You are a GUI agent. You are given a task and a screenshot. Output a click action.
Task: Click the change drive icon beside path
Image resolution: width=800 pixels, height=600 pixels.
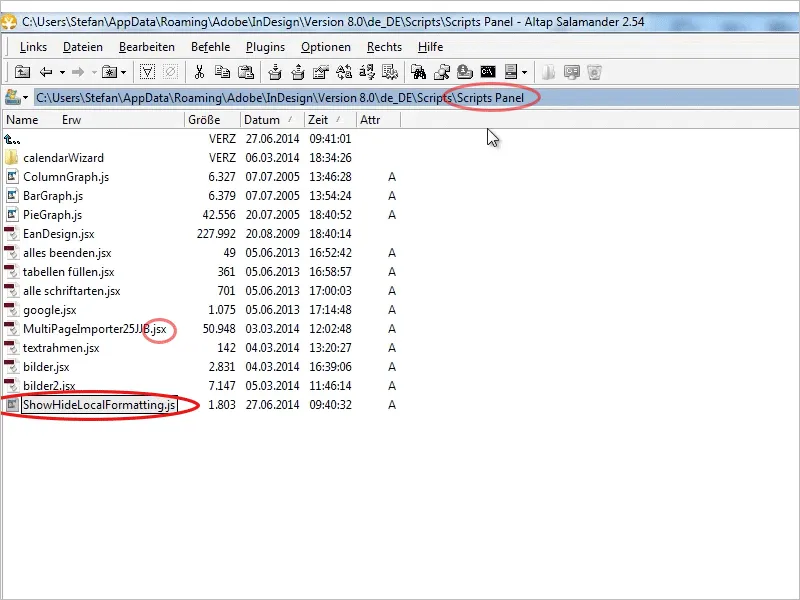(x=13, y=97)
